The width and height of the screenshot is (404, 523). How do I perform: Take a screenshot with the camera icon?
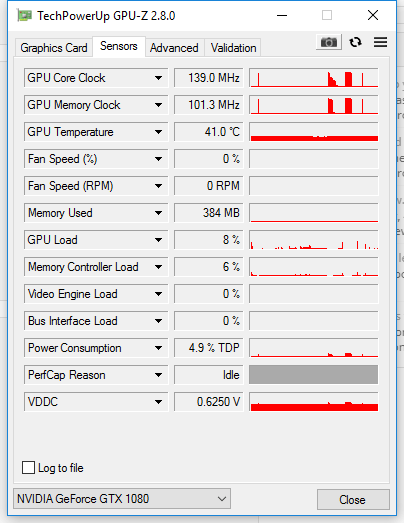329,42
